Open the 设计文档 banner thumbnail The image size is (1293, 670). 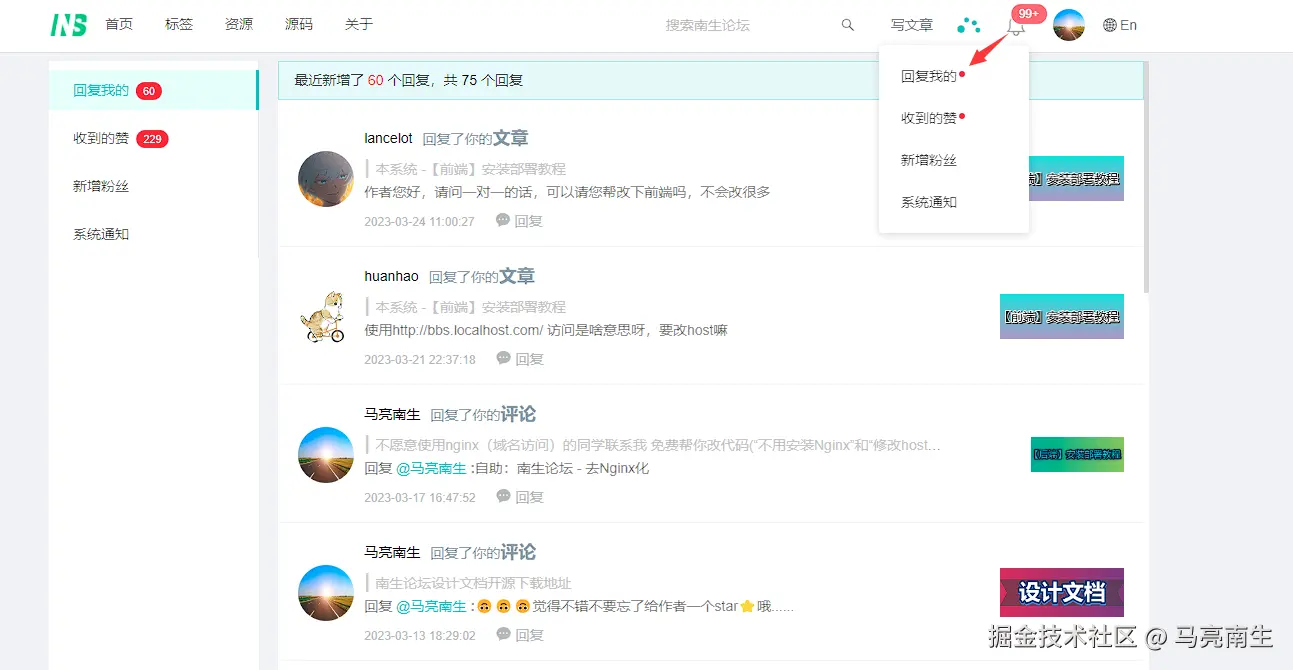(1061, 592)
